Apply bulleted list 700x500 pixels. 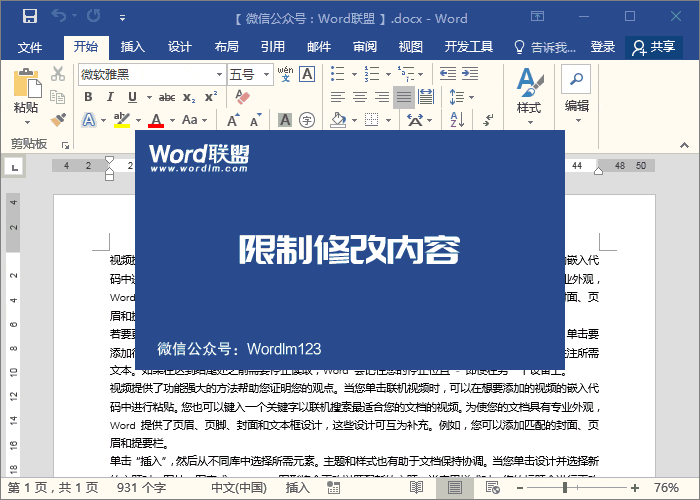click(338, 74)
